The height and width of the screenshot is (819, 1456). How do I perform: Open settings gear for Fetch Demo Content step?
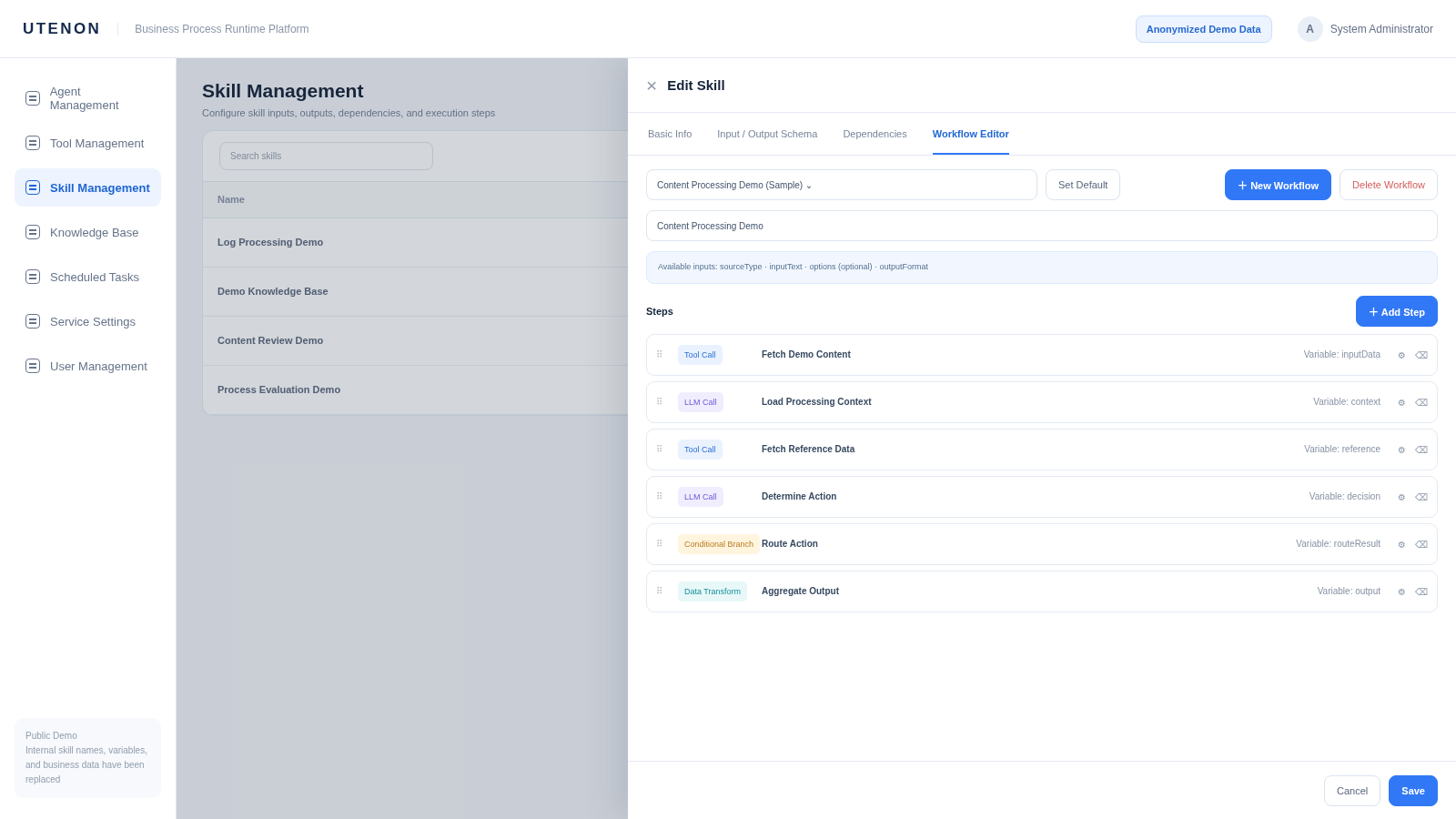[1401, 356]
